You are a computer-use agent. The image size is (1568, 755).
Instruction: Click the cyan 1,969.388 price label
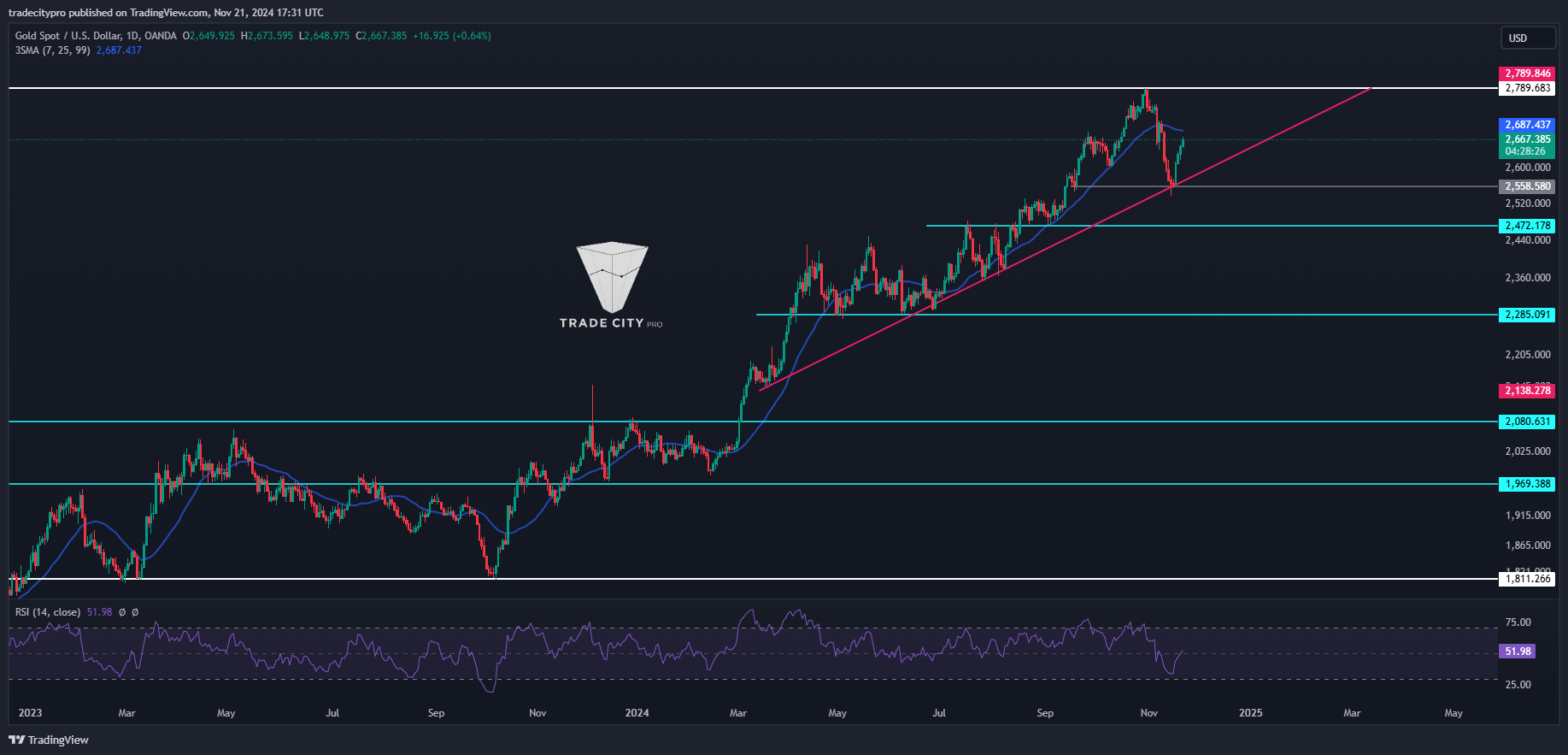(x=1527, y=484)
